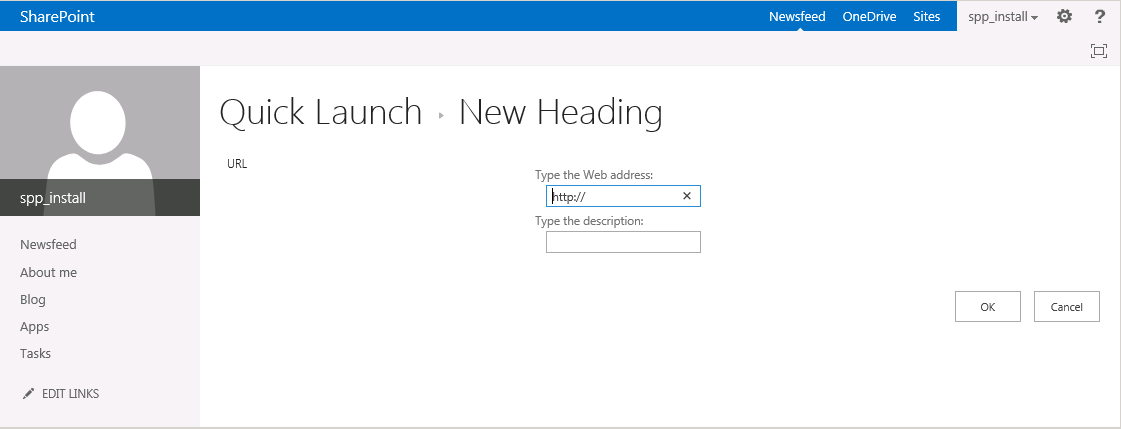This screenshot has width=1121, height=429.
Task: Clear the Web address field
Action: (x=687, y=196)
